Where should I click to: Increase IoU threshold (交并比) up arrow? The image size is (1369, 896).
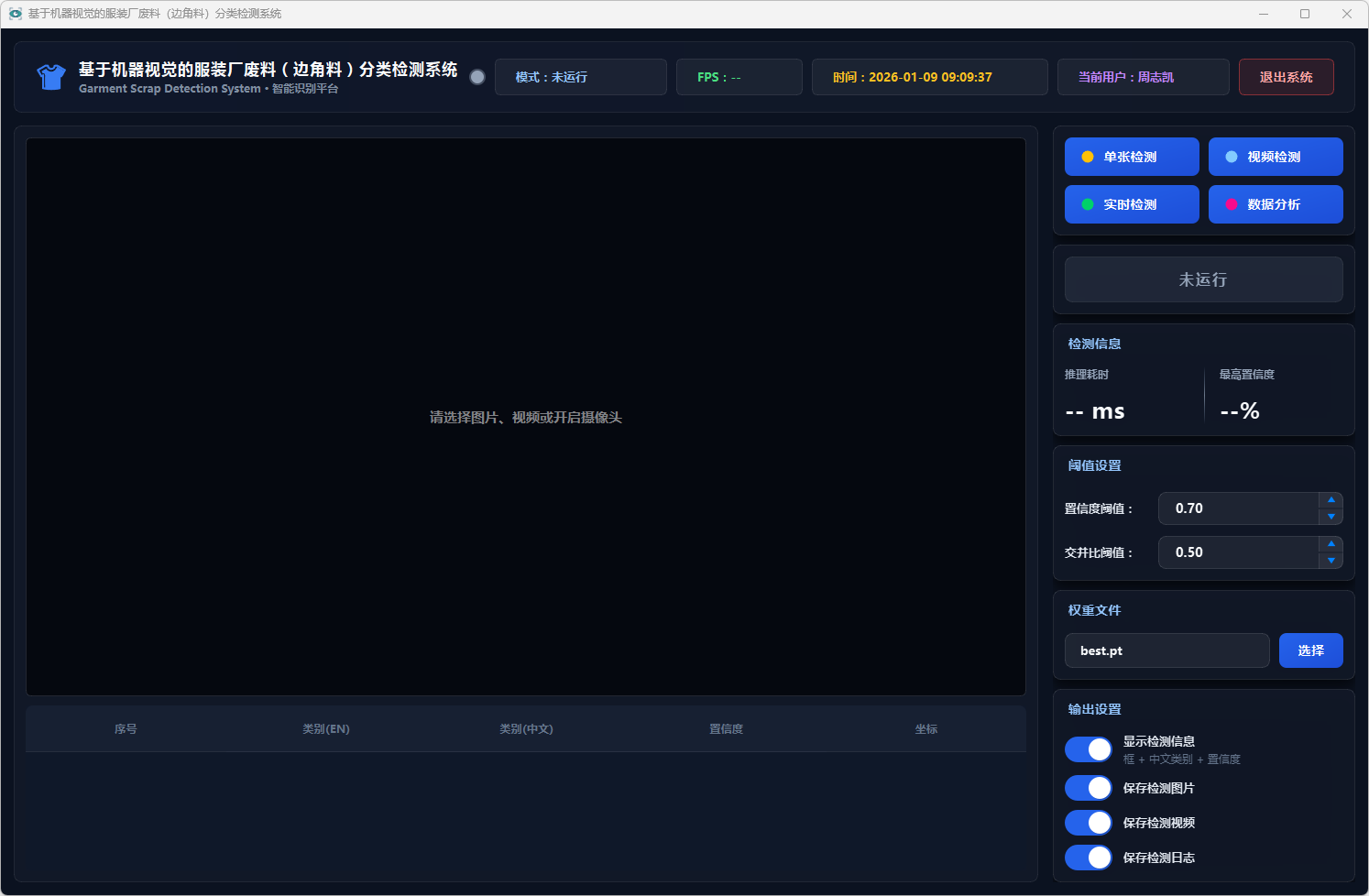click(1331, 544)
